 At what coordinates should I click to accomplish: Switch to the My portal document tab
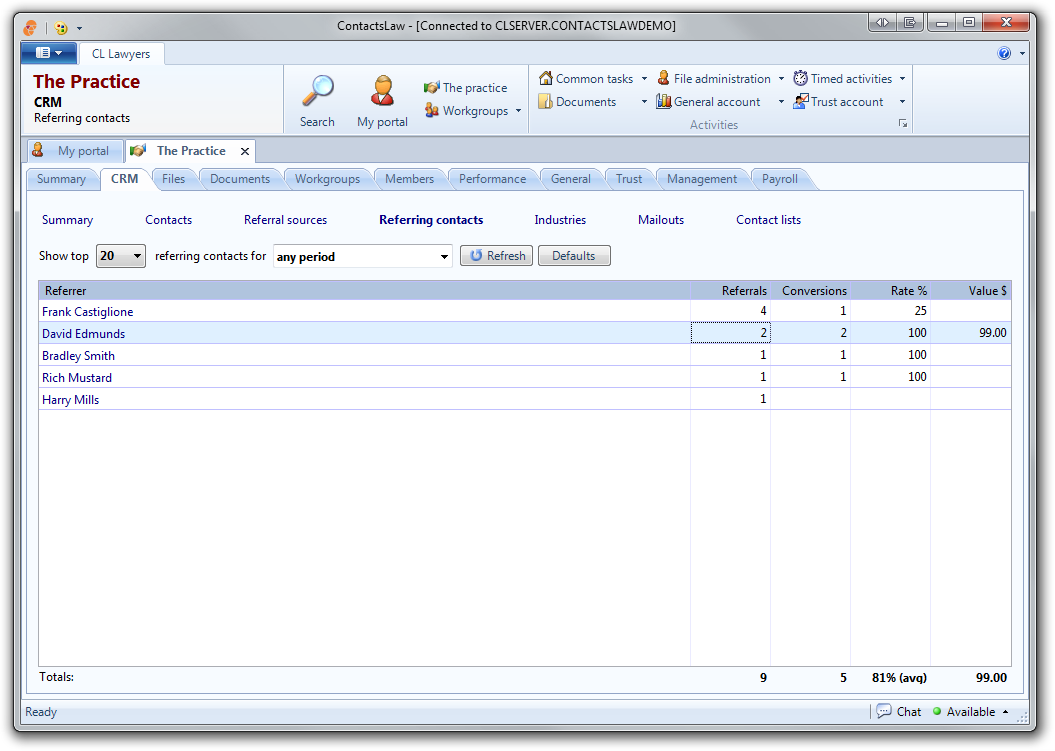(x=75, y=151)
